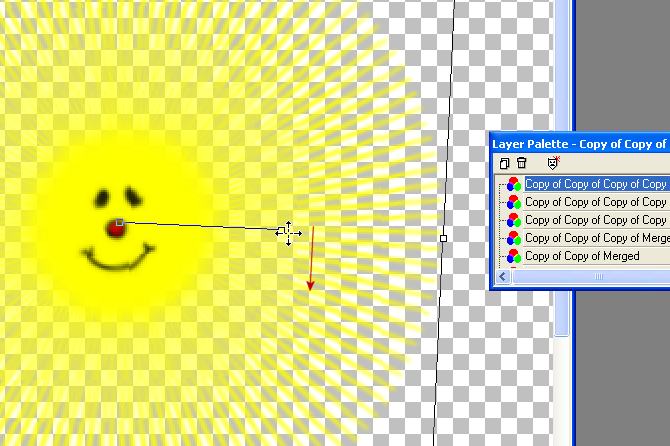Click the mask icon in Layer Palette

point(553,163)
